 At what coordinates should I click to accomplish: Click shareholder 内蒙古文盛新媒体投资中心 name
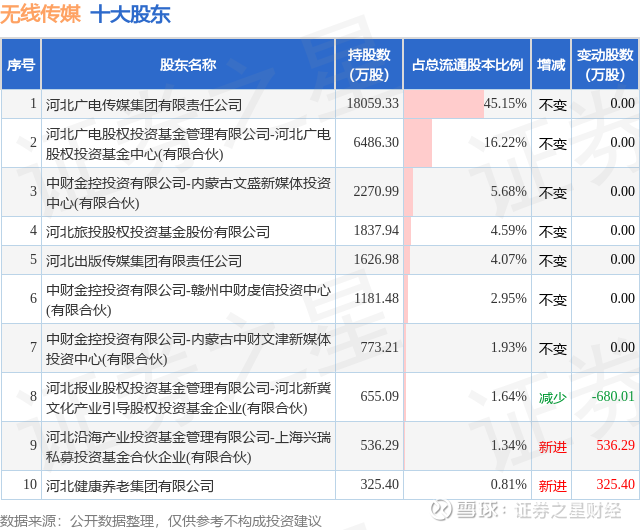(x=188, y=193)
